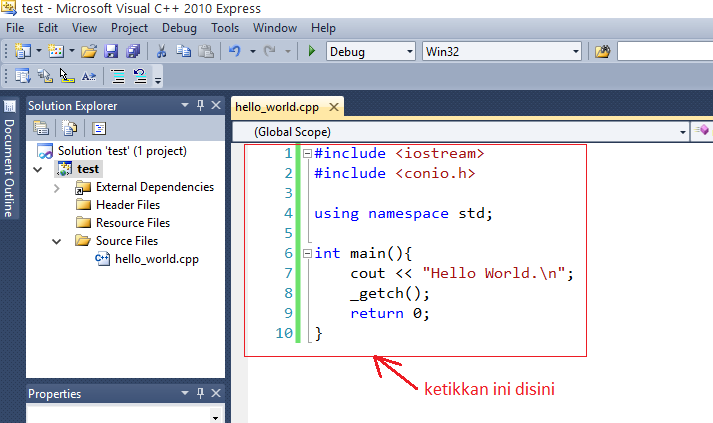
Task: Save the file with the floppy icon
Action: pos(111,51)
